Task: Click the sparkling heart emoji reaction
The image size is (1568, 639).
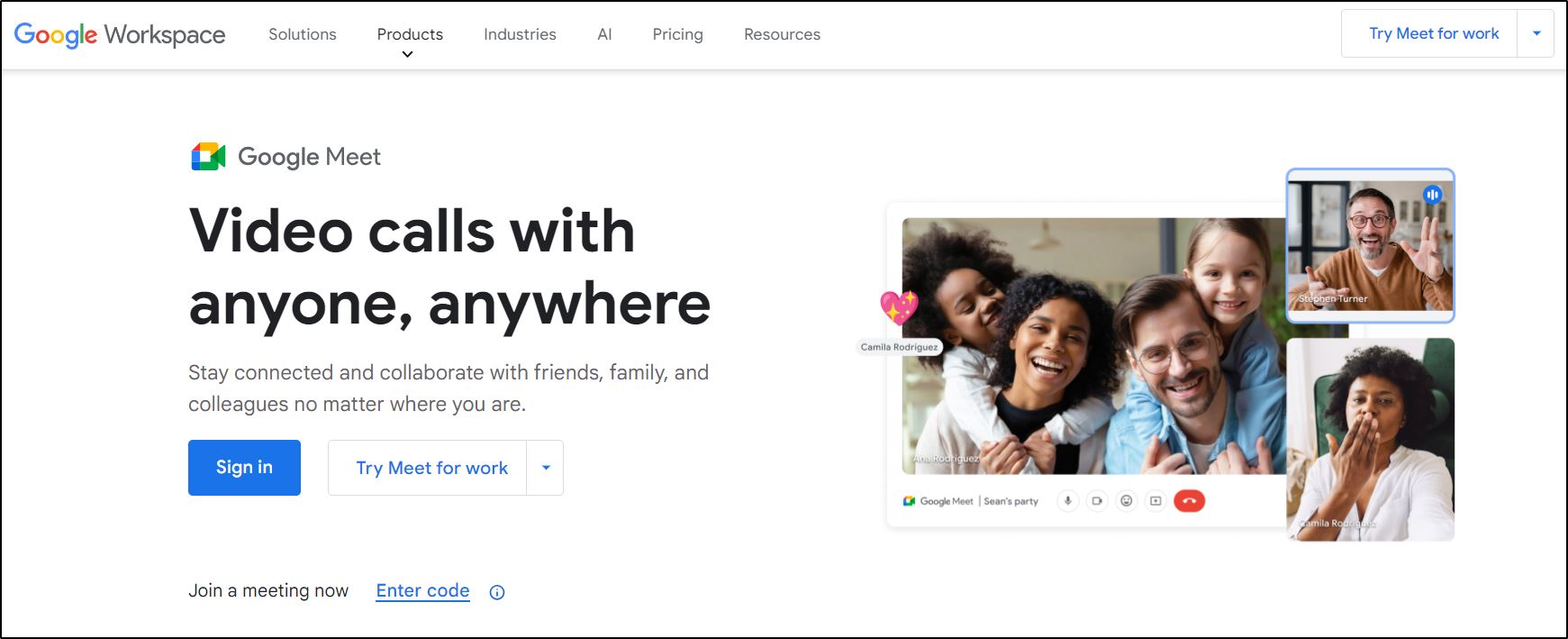Action: [x=899, y=307]
